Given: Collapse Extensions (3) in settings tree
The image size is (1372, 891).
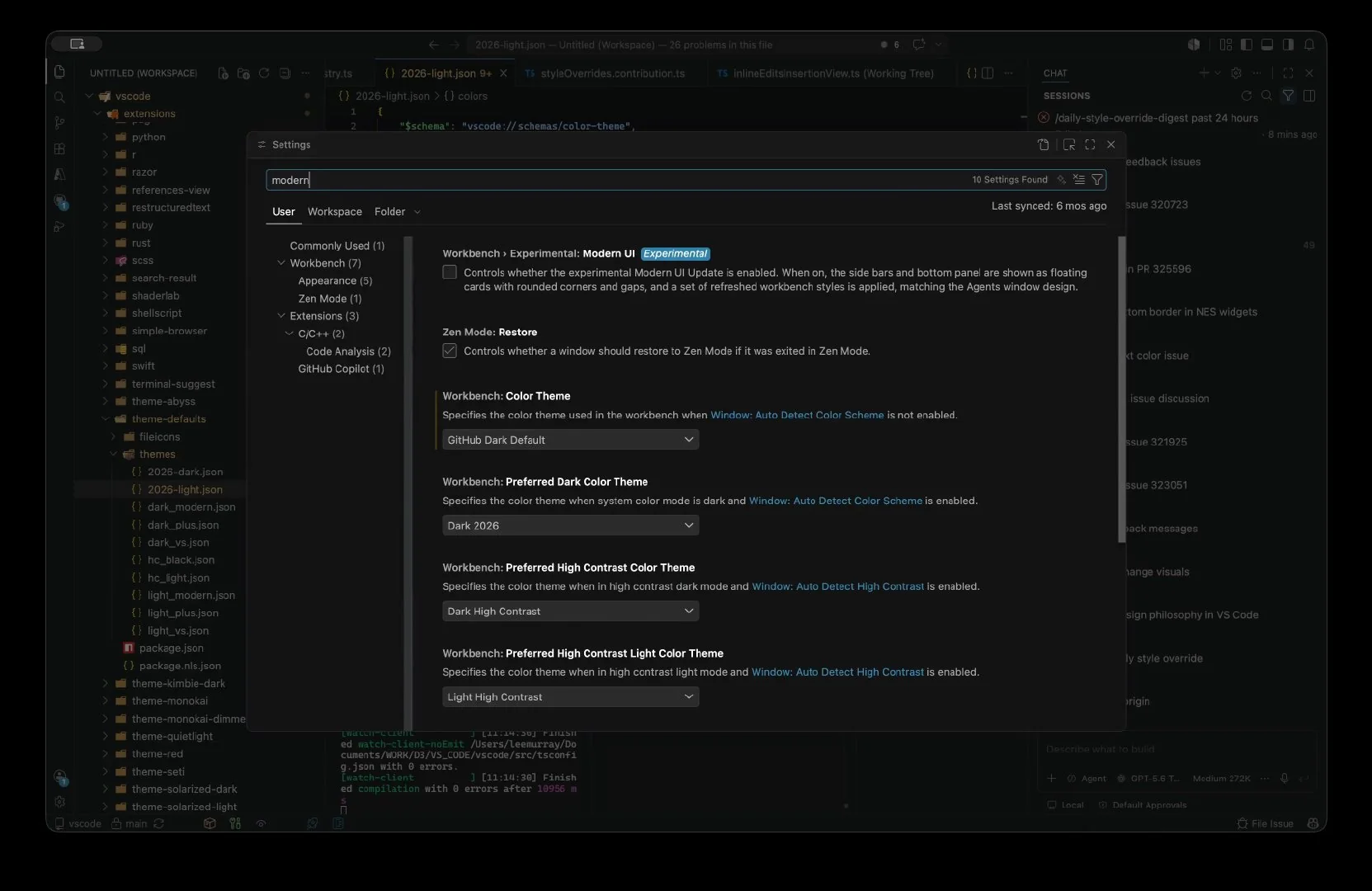Looking at the screenshot, I should (x=281, y=316).
